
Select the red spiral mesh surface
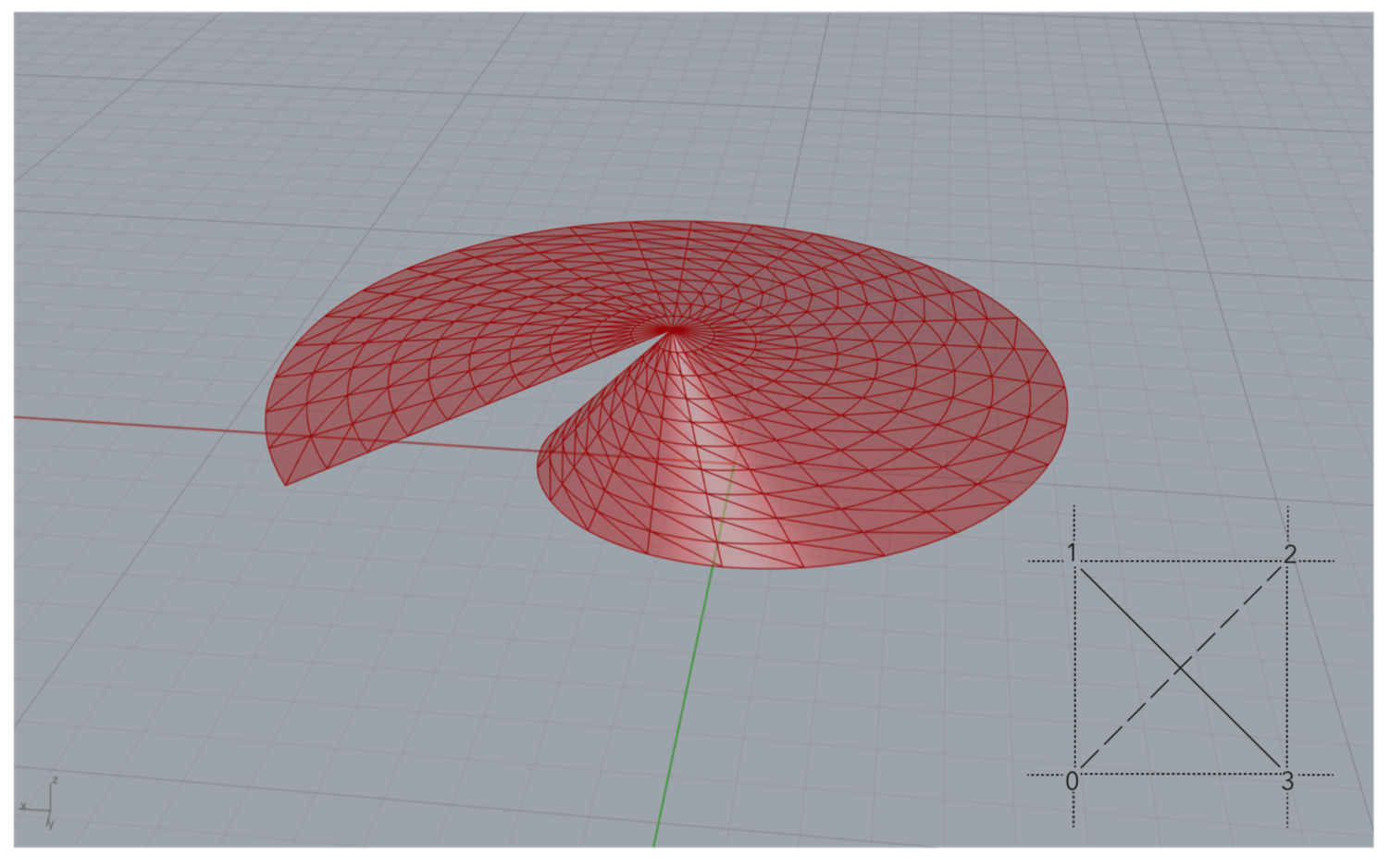[x=666, y=393]
